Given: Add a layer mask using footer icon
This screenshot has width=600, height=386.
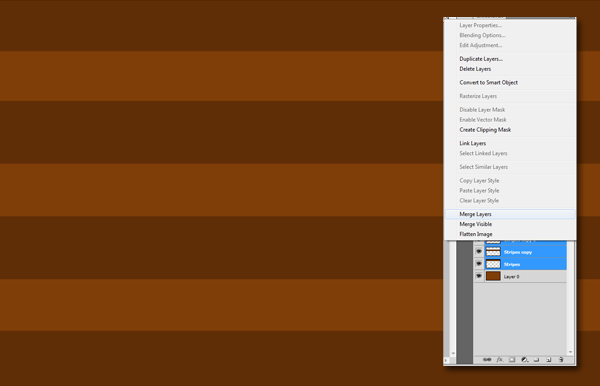Looking at the screenshot, I should (x=512, y=360).
